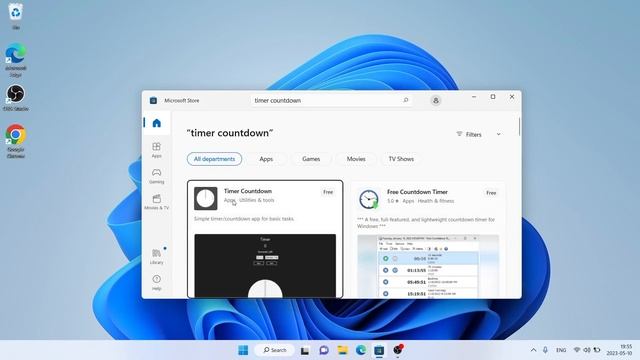This screenshot has height=360, width=640.
Task: Go to Microsoft Store Home page
Action: coord(157,123)
